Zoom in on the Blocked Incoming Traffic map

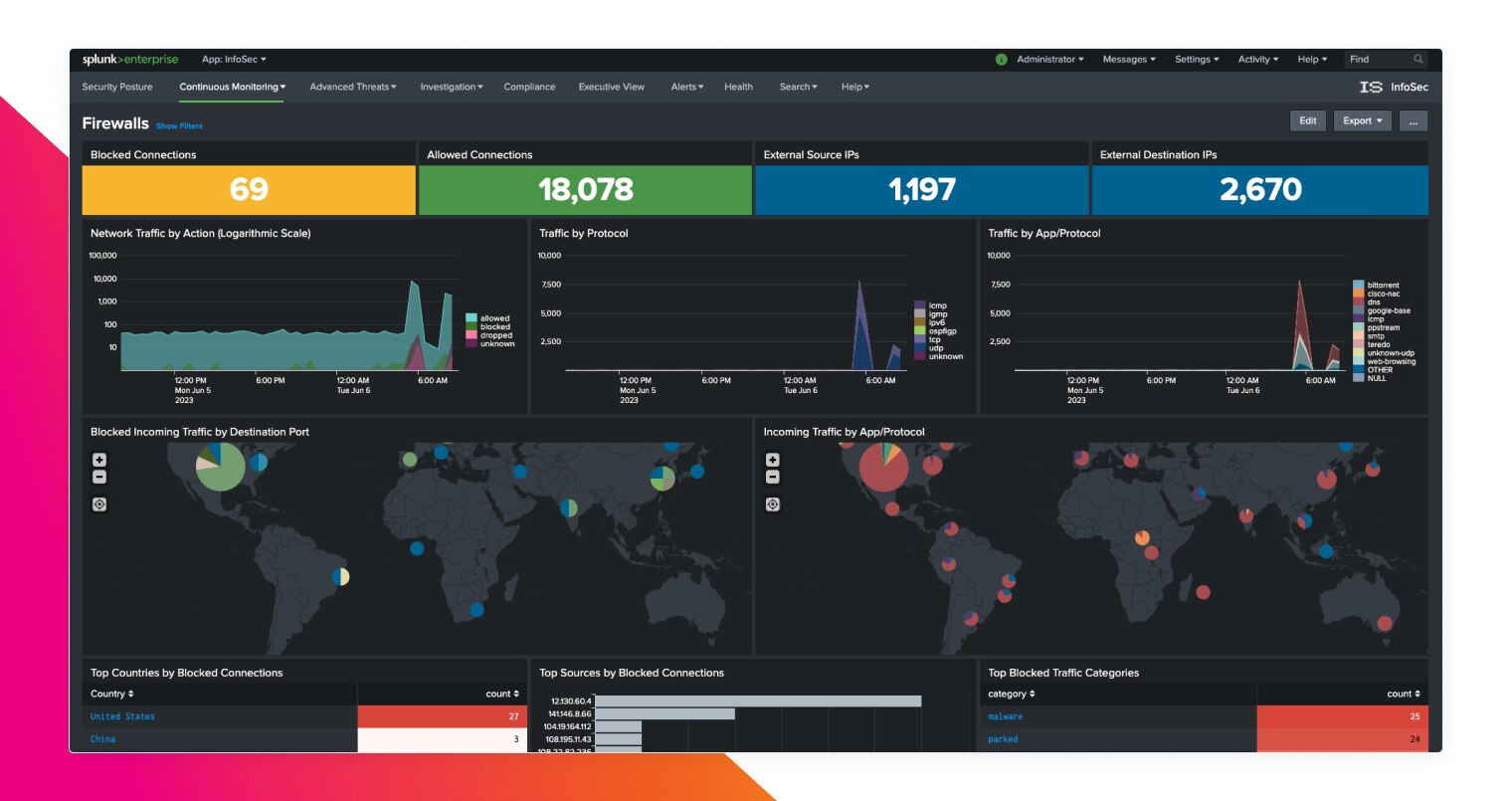[98, 459]
